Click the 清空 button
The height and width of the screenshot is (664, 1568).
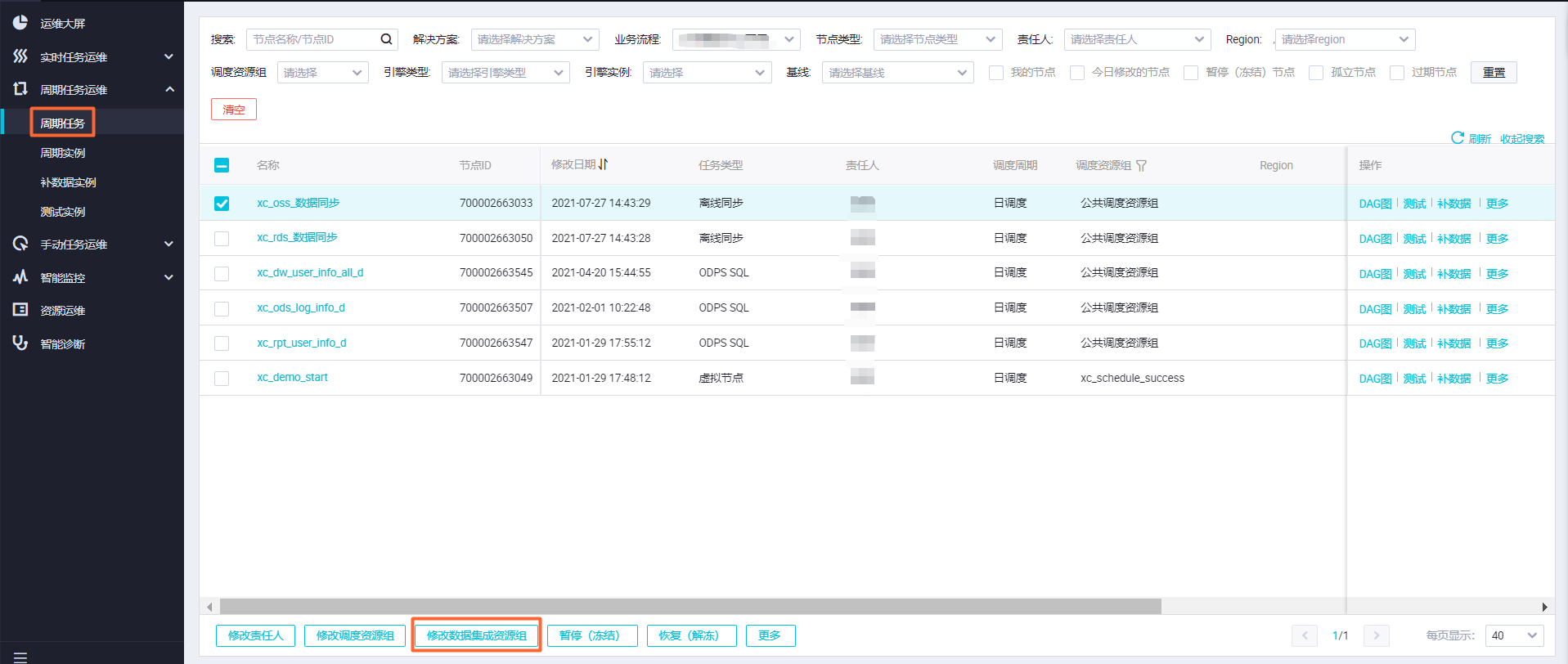(x=234, y=110)
